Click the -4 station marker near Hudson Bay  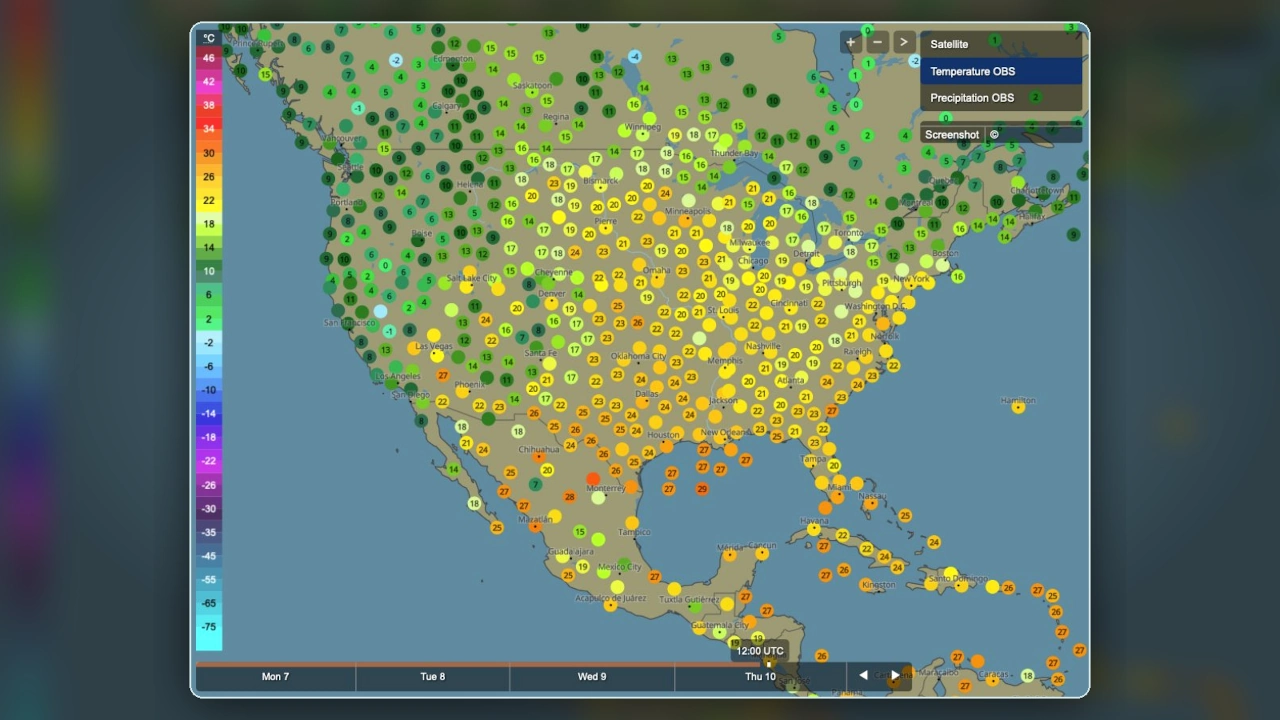coord(635,57)
